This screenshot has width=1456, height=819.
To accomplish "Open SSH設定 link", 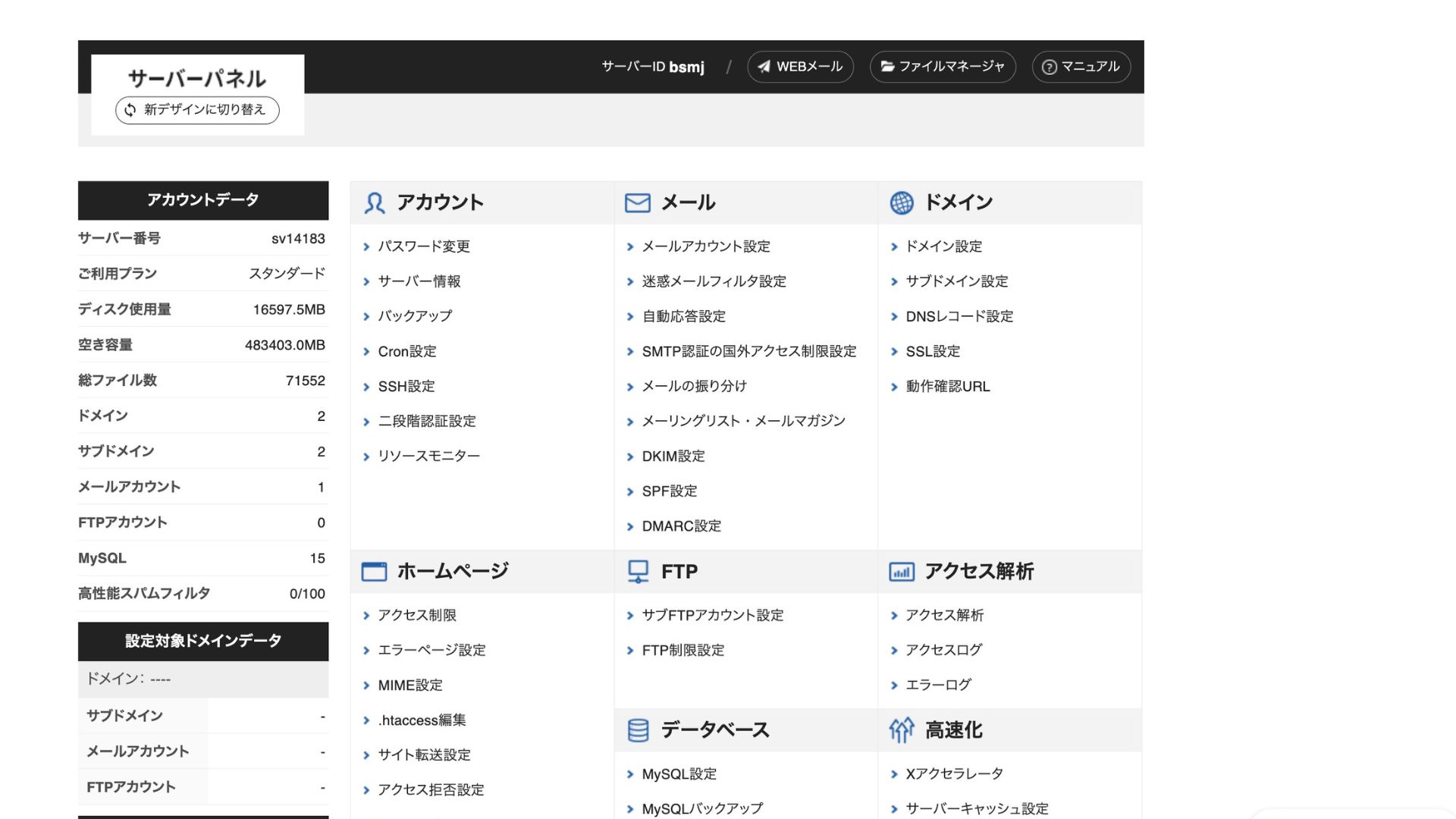I will click(x=406, y=386).
